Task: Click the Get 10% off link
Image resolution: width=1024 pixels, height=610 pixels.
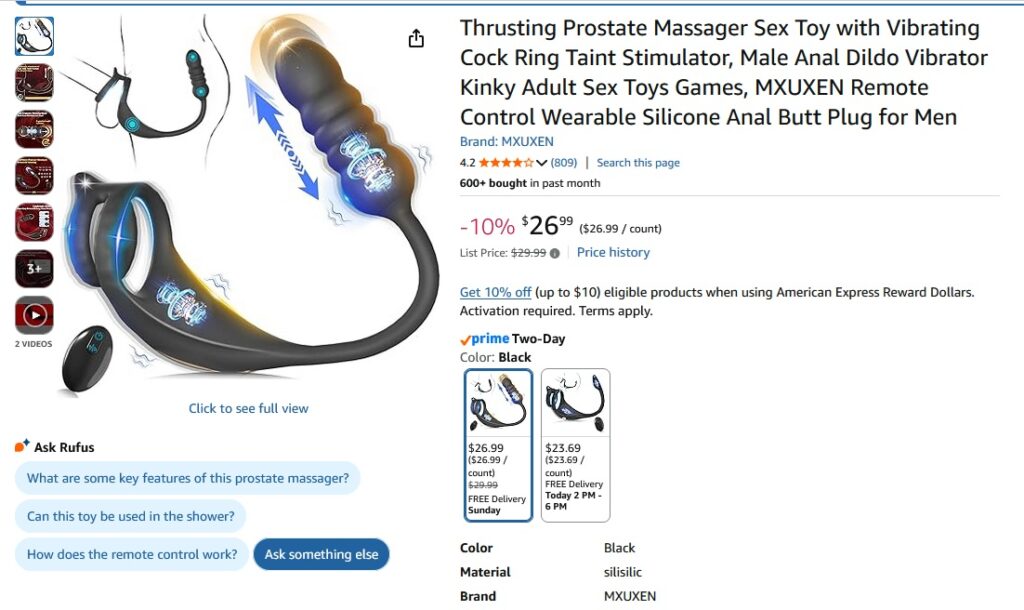Action: [496, 292]
